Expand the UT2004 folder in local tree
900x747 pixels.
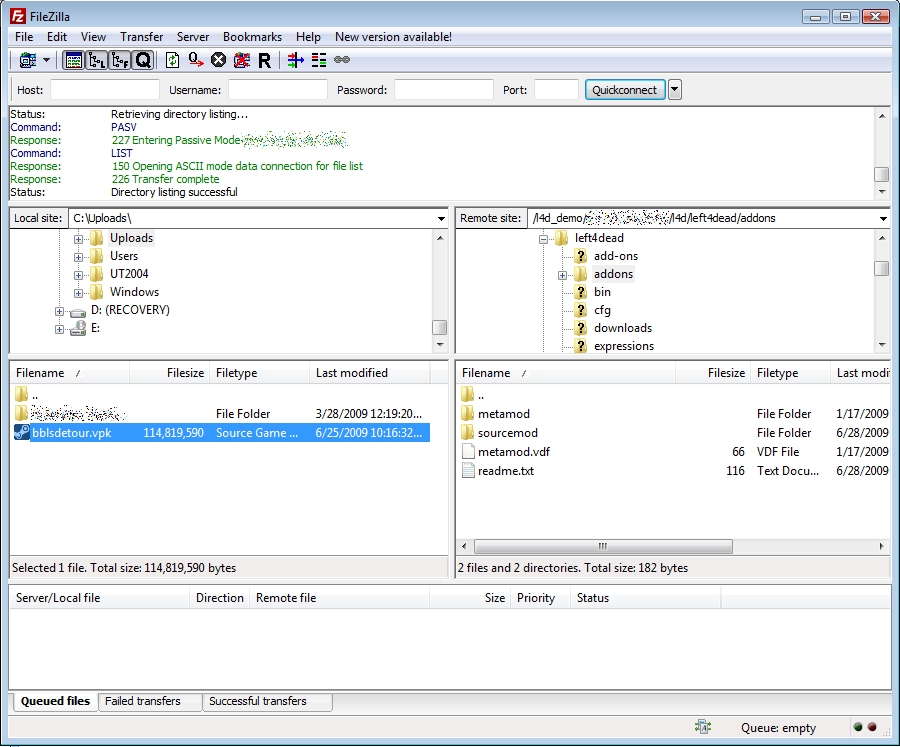tap(78, 274)
